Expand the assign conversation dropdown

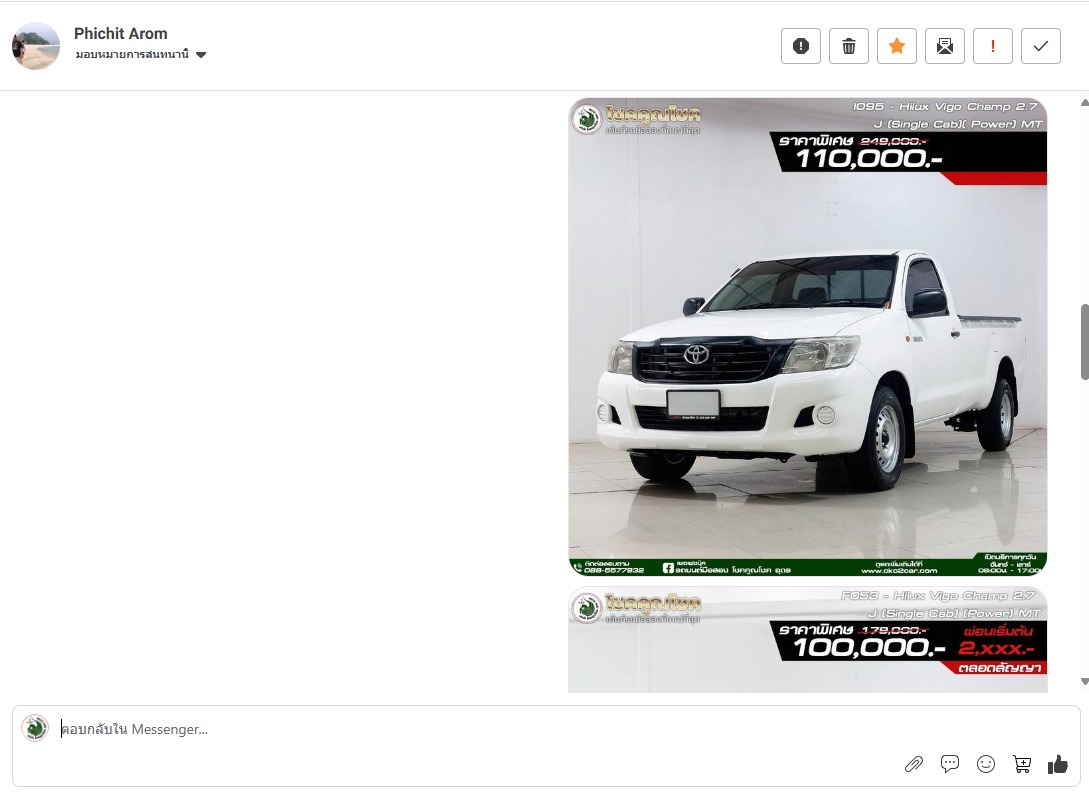tap(141, 54)
